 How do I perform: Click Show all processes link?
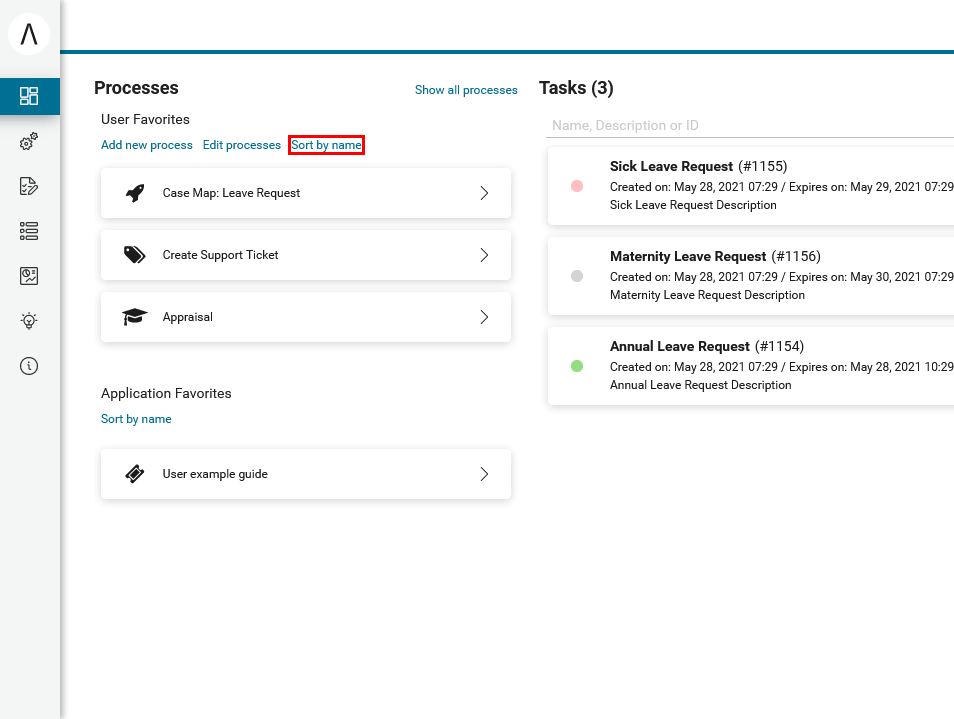[466, 90]
